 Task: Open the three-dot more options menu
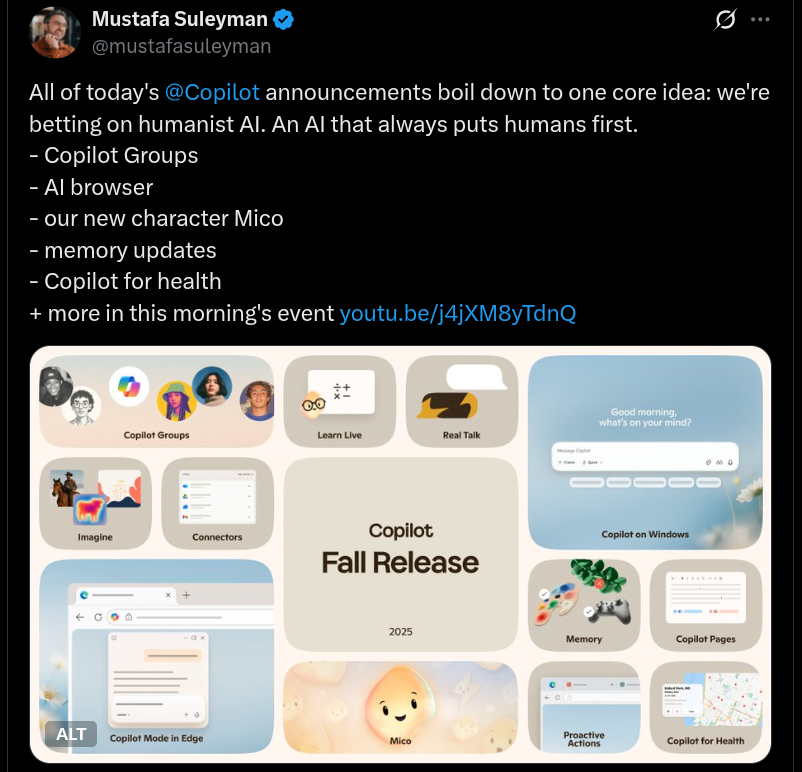[760, 19]
